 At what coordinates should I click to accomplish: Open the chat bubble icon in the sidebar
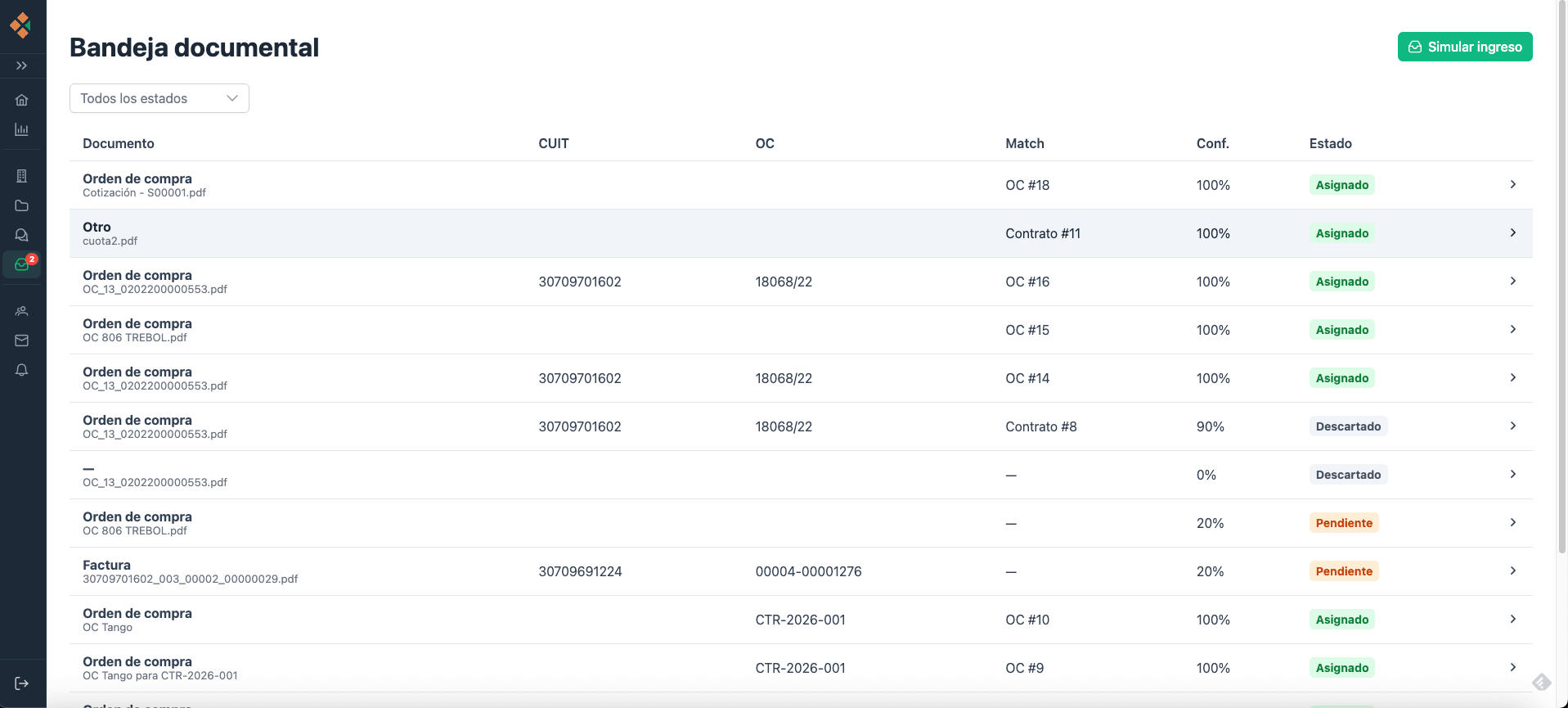click(x=22, y=235)
